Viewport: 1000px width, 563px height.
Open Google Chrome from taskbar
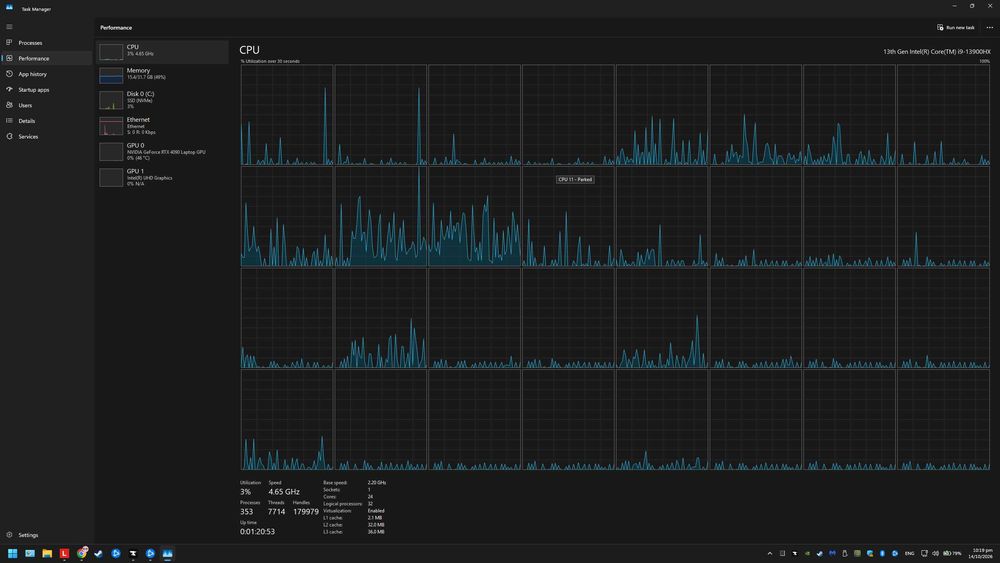pos(81,553)
